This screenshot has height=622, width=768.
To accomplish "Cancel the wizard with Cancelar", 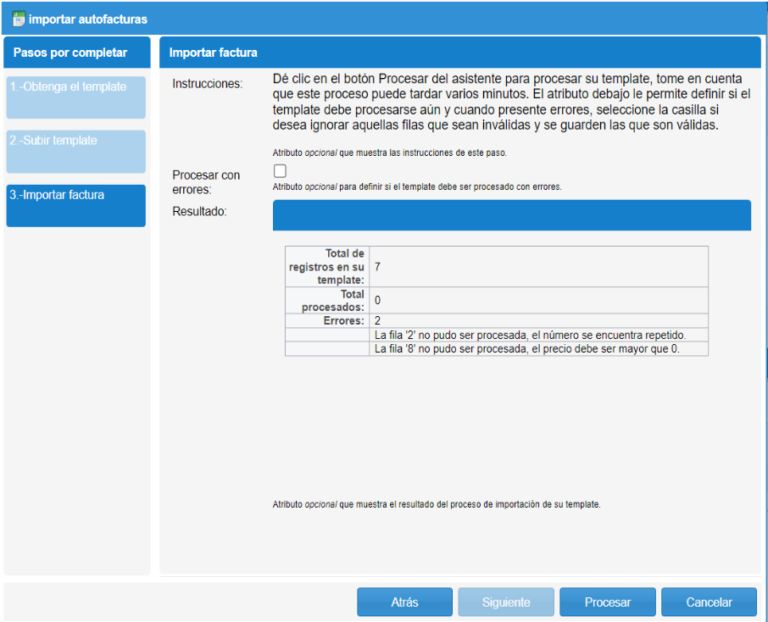I will pyautogui.click(x=709, y=602).
